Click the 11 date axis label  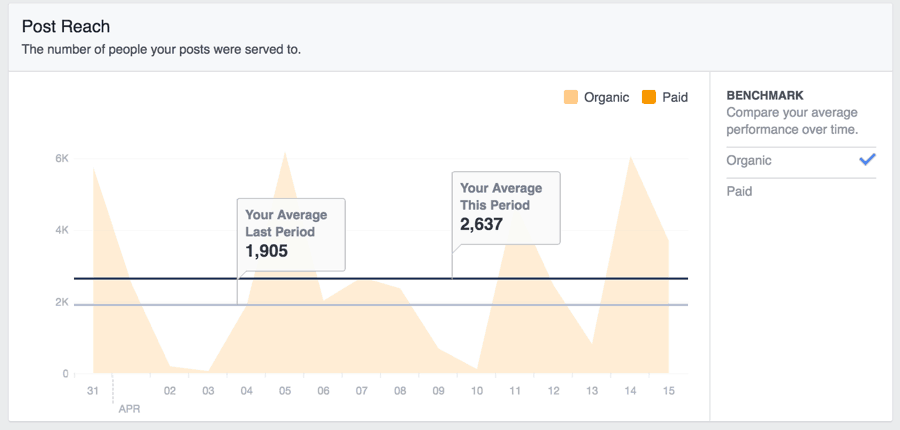(515, 391)
